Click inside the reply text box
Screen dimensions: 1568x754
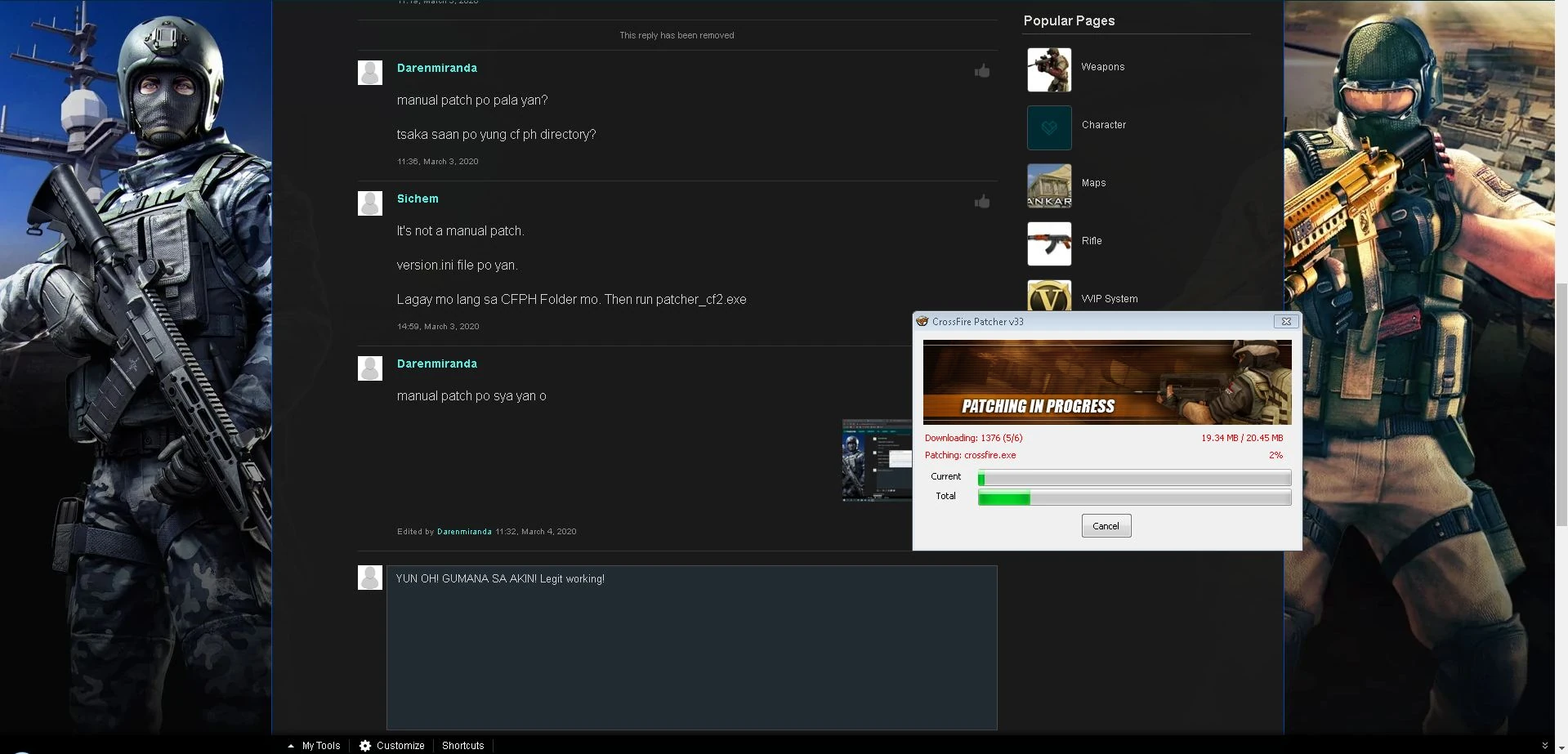pyautogui.click(x=691, y=647)
